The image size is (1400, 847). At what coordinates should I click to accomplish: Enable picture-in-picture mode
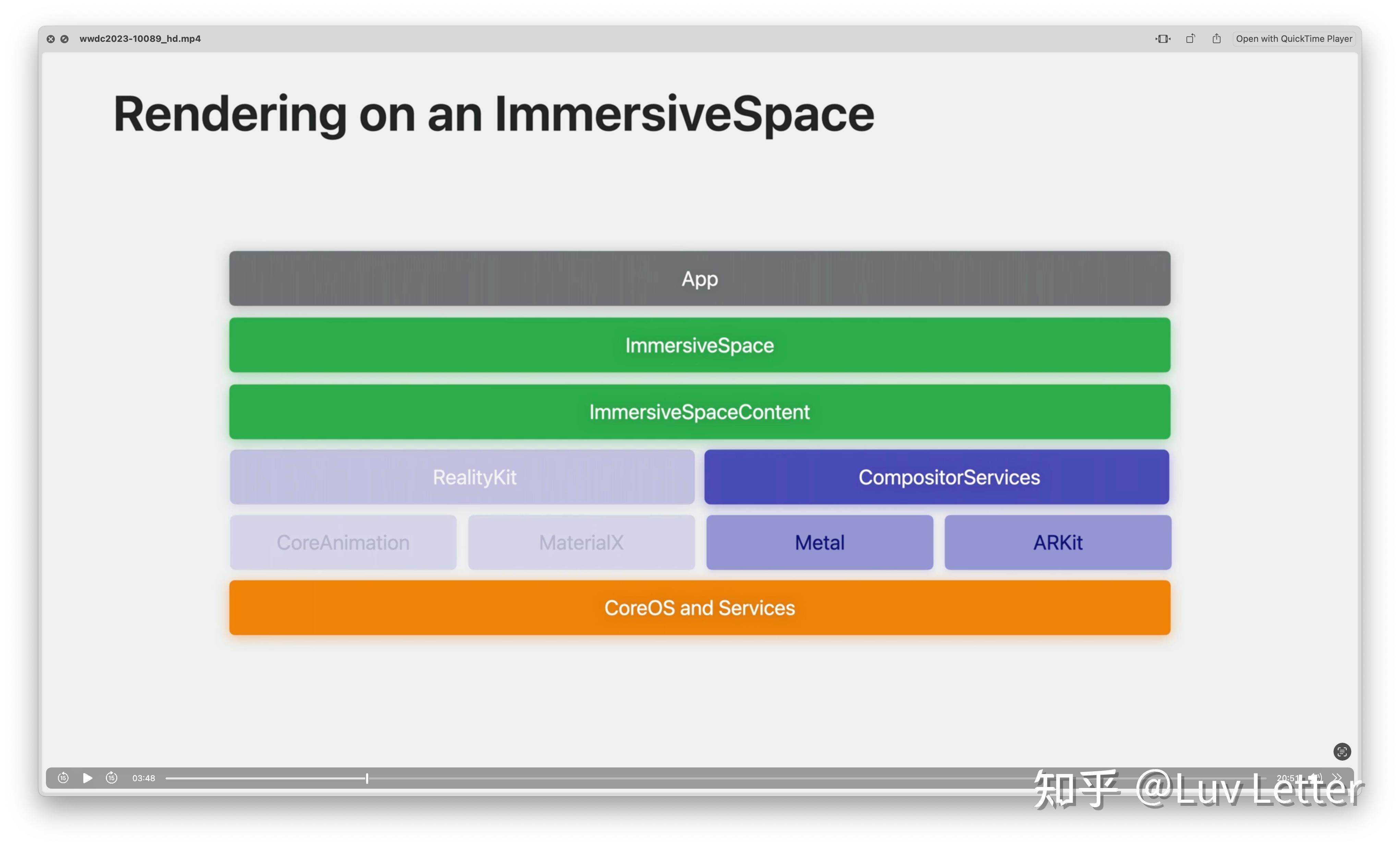click(1162, 38)
